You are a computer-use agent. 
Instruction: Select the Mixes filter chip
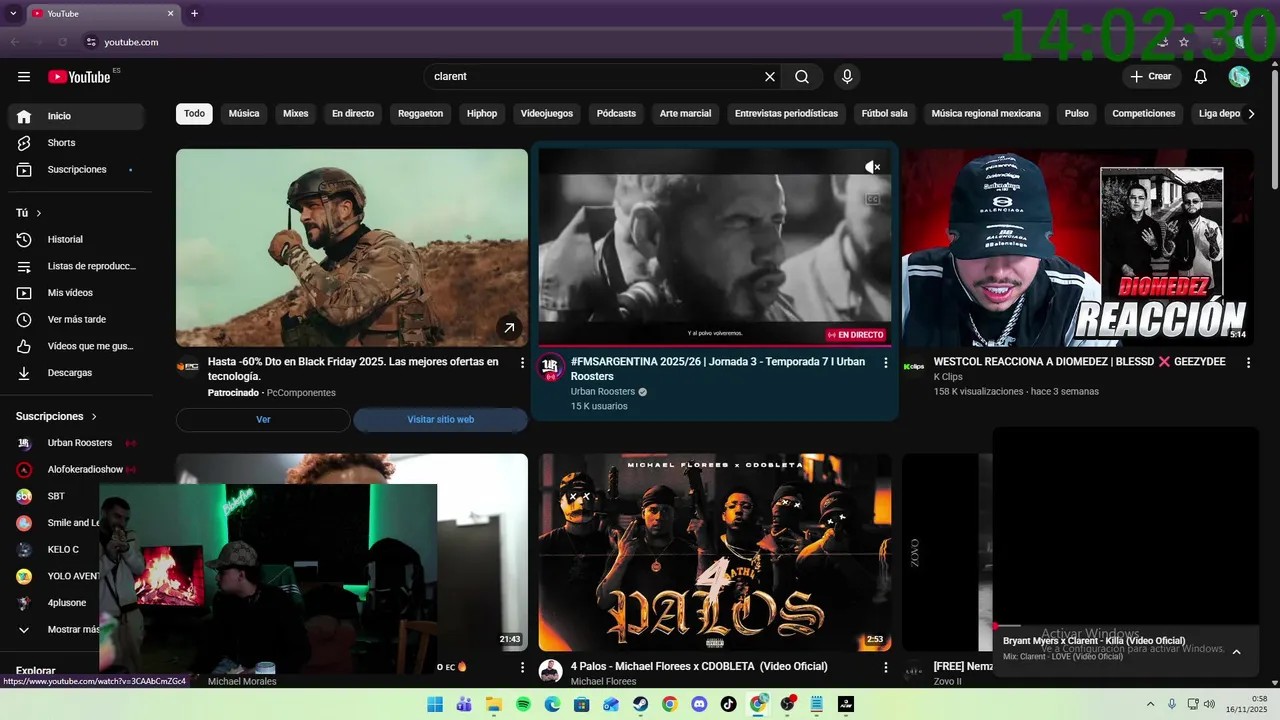point(296,114)
